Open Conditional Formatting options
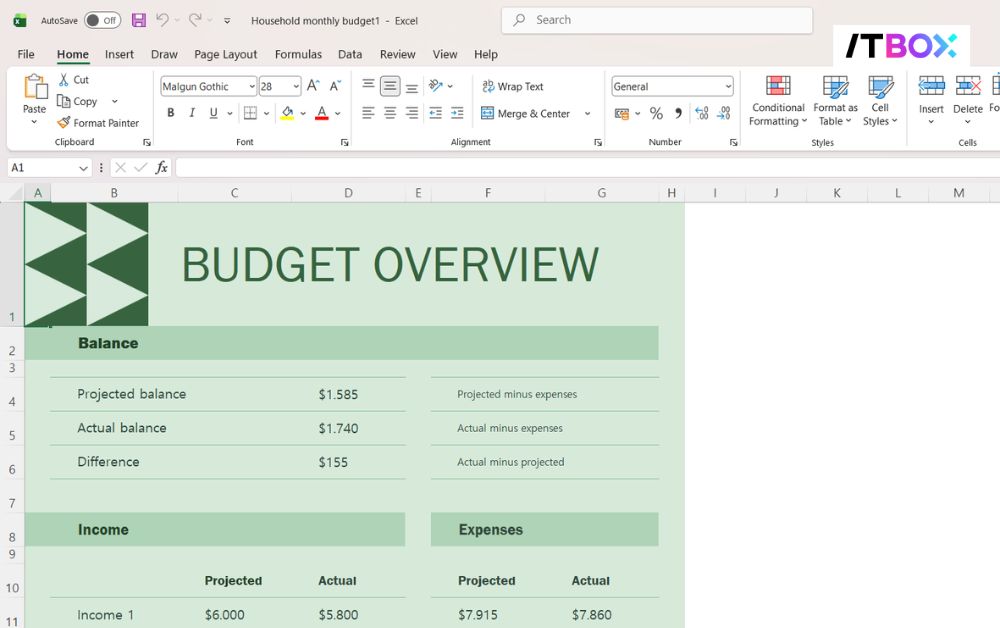The height and width of the screenshot is (628, 1000). pyautogui.click(x=777, y=100)
